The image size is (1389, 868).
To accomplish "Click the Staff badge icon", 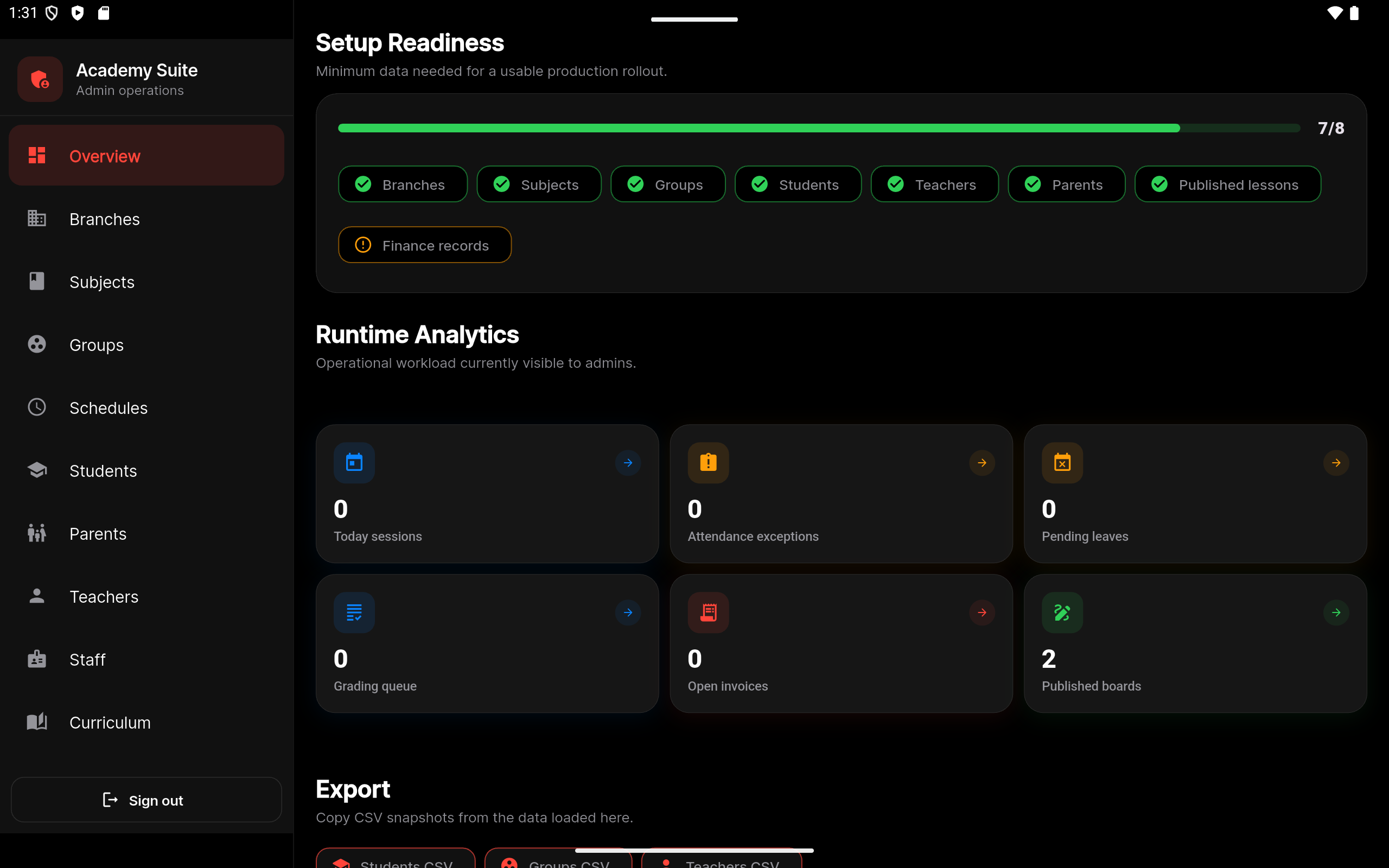I will coord(37,659).
